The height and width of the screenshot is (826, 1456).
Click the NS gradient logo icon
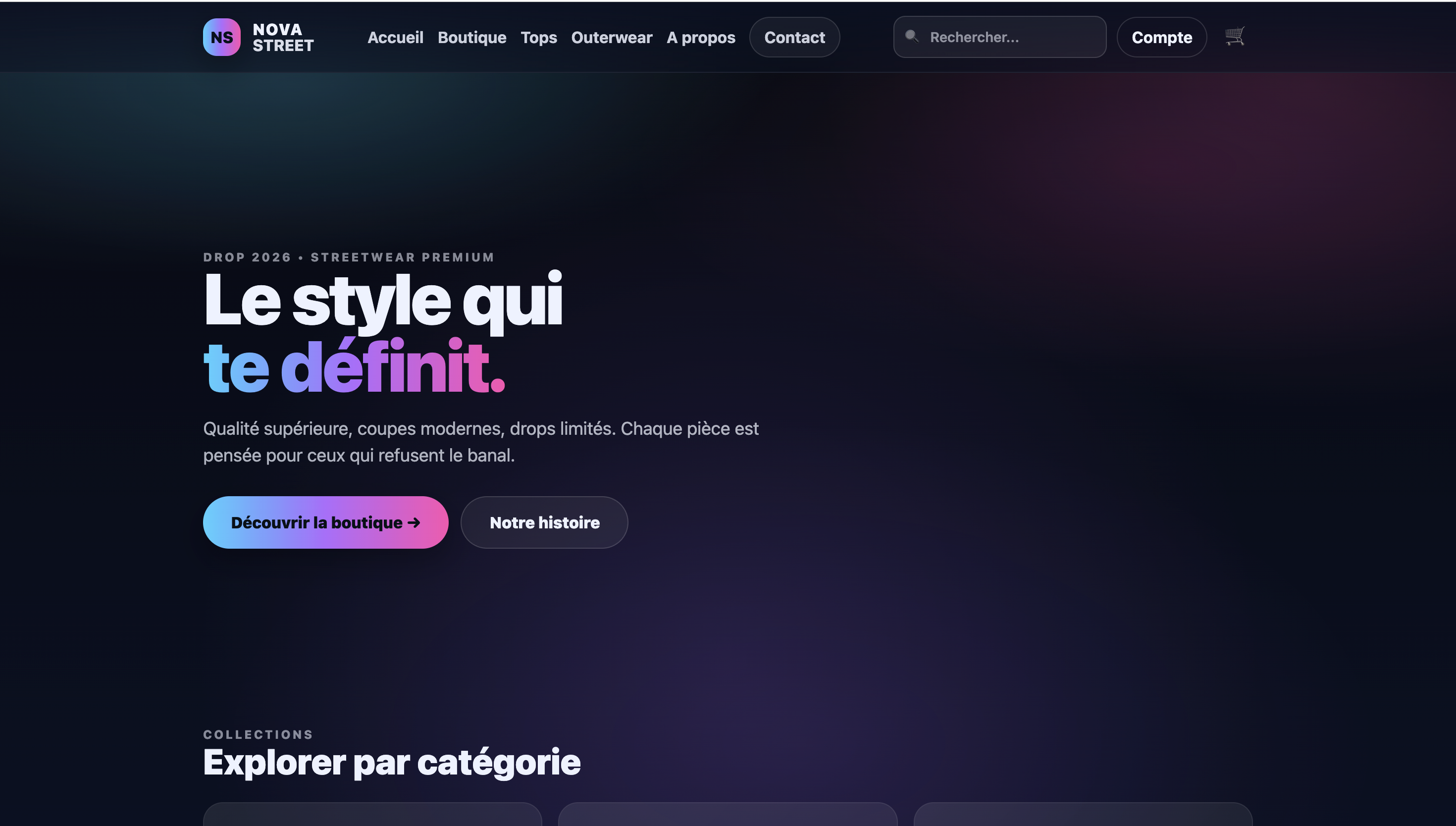(221, 37)
